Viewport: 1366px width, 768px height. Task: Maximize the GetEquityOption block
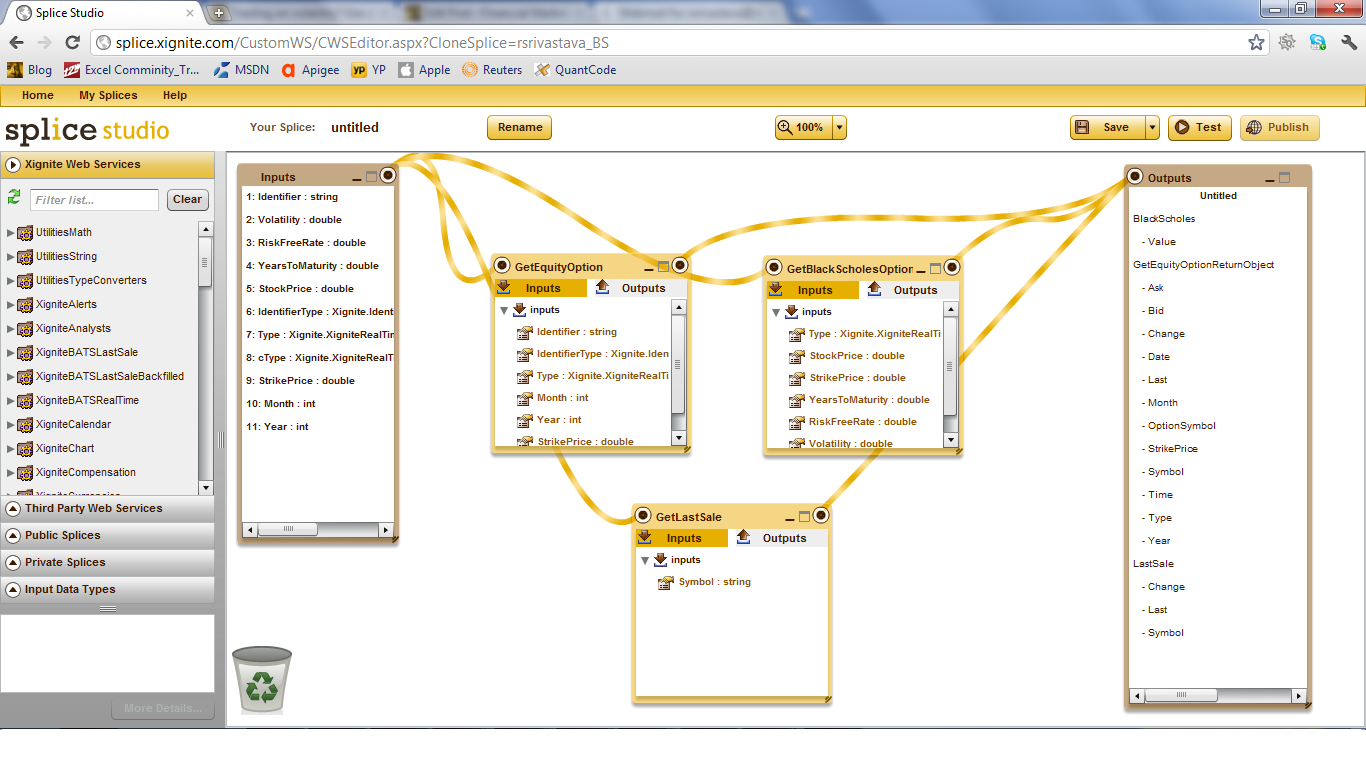pyautogui.click(x=663, y=267)
